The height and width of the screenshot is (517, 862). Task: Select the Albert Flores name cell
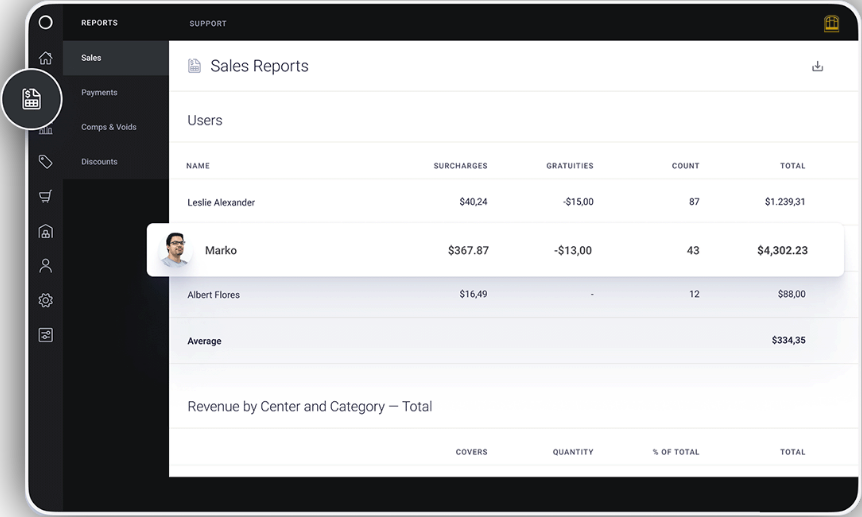click(x=213, y=295)
